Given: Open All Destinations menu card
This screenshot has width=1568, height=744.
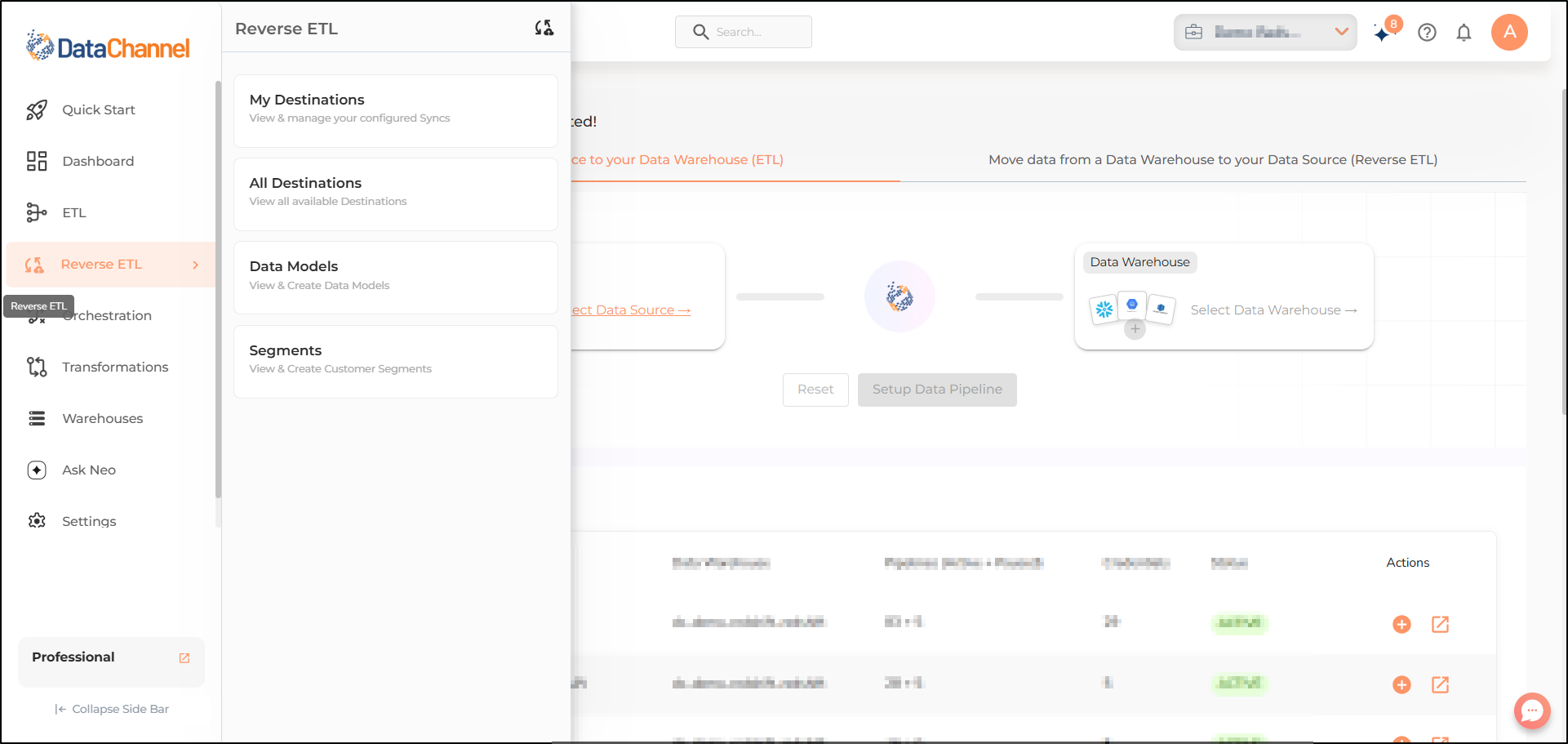Looking at the screenshot, I should (x=396, y=194).
